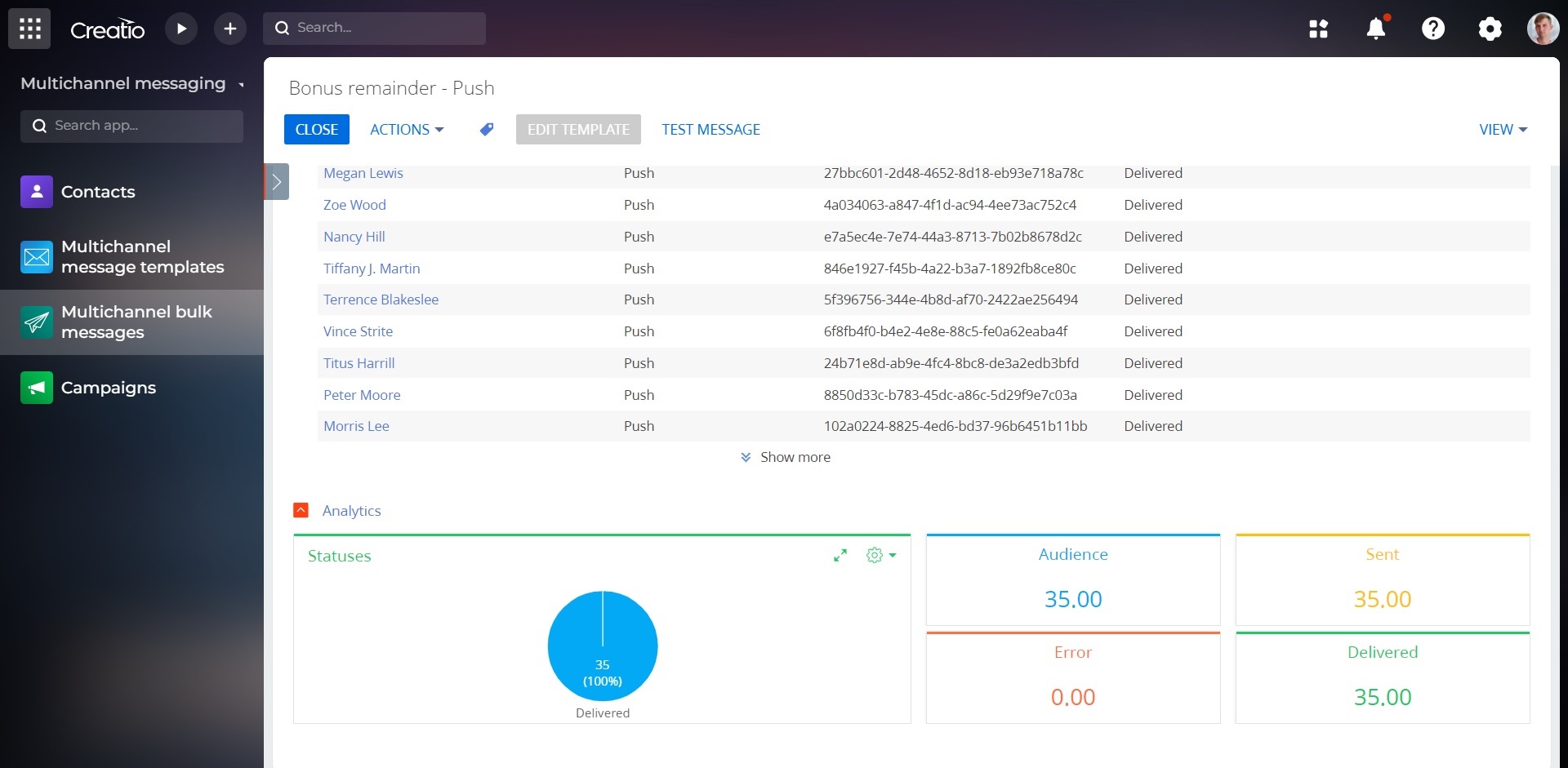Image resolution: width=1568 pixels, height=768 pixels.
Task: Click the tag icon in the record toolbar
Action: (486, 129)
